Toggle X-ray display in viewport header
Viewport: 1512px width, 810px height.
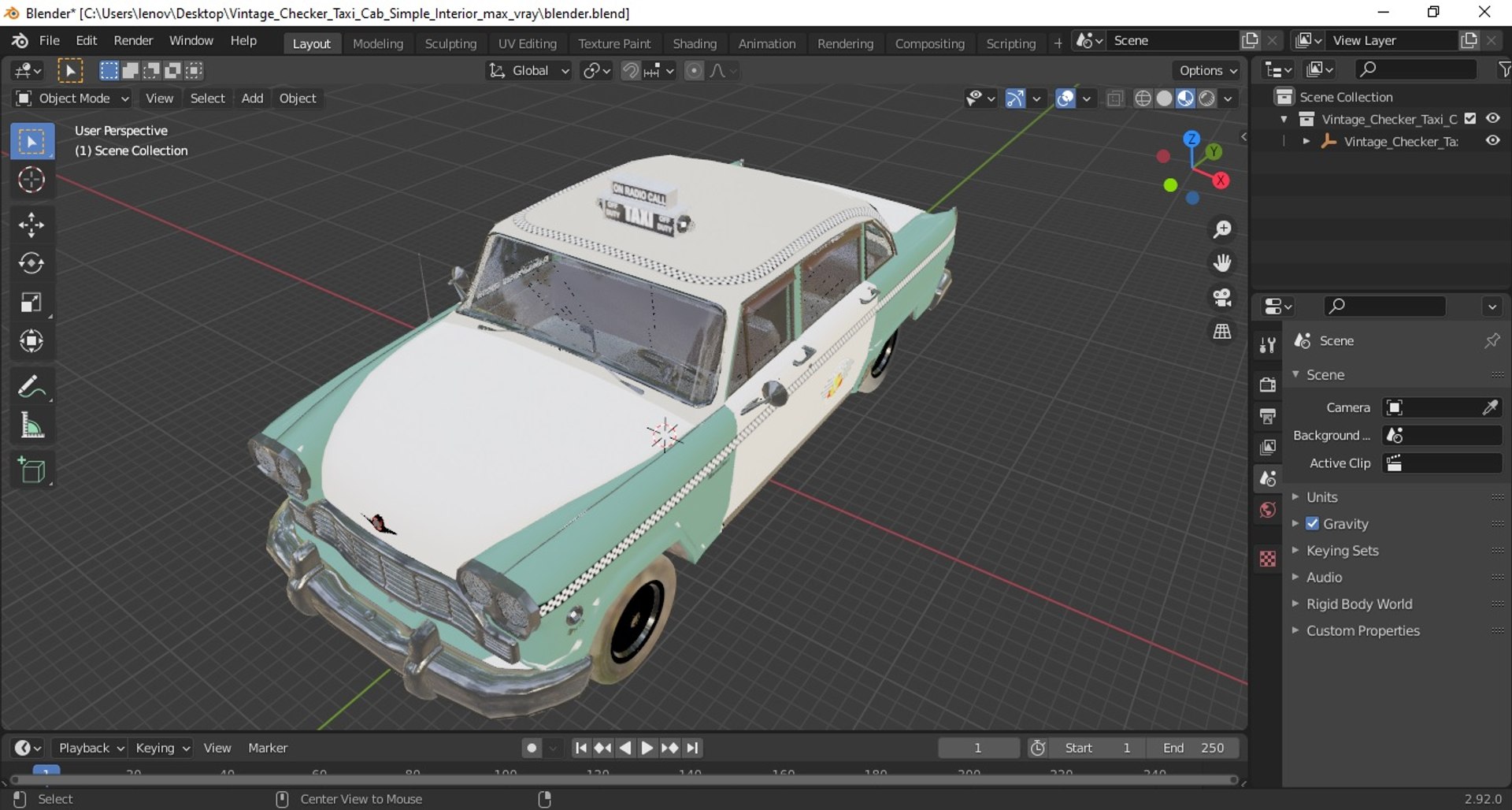pos(1114,98)
